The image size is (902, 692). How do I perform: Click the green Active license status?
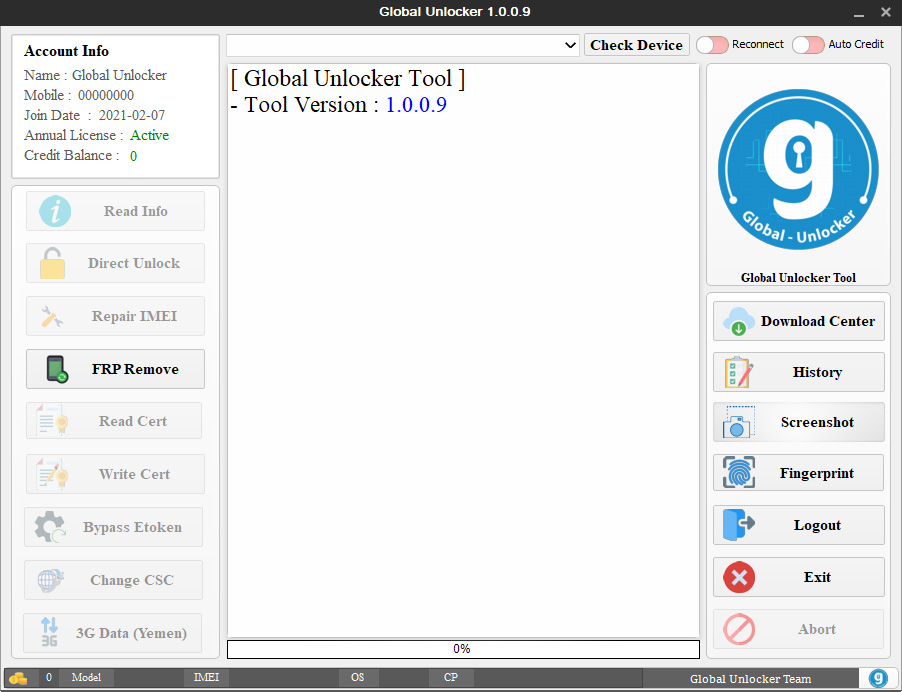[150, 135]
